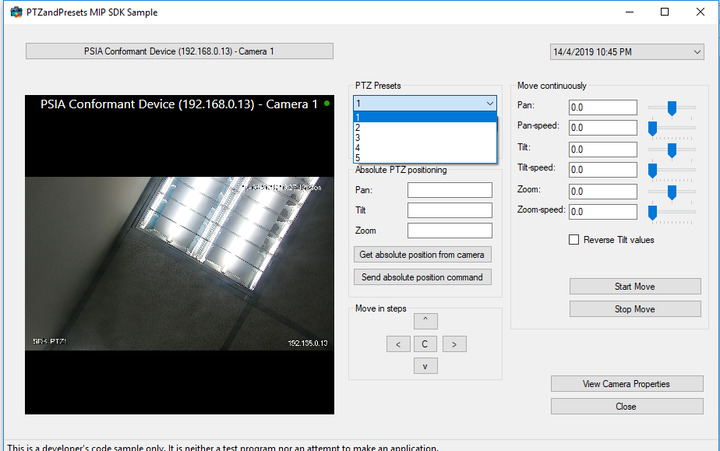The width and height of the screenshot is (720, 451).
Task: Click the right arrow step button
Action: (454, 344)
